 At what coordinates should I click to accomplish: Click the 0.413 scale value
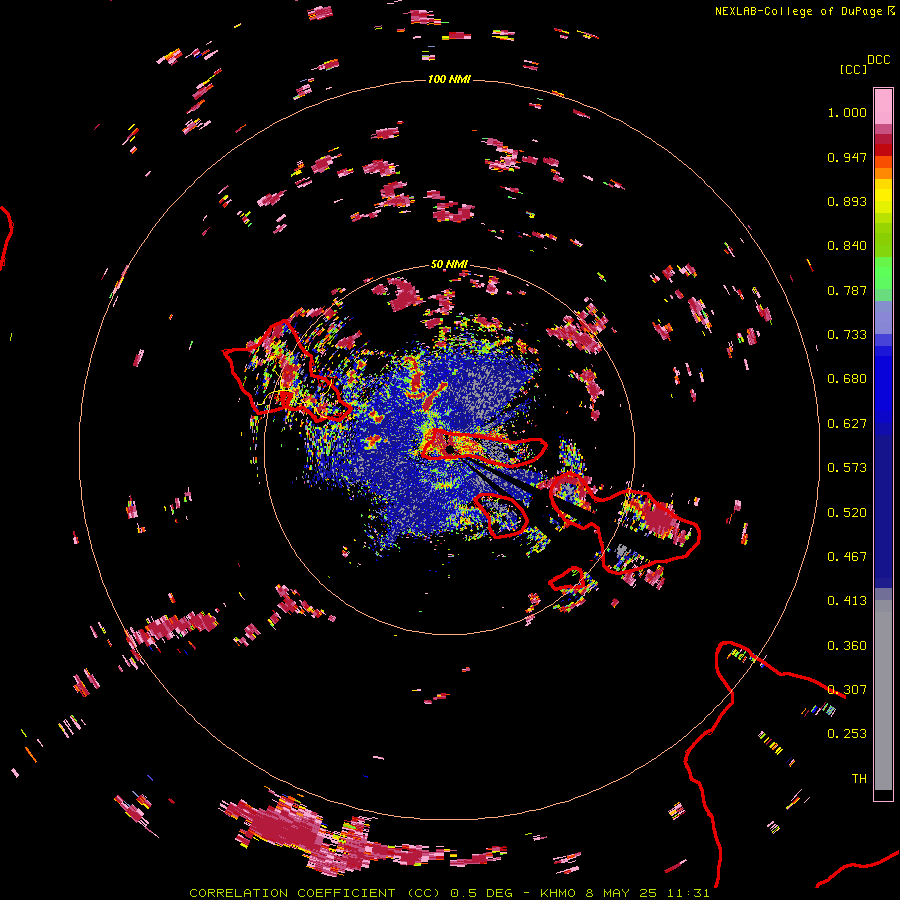[x=847, y=601]
